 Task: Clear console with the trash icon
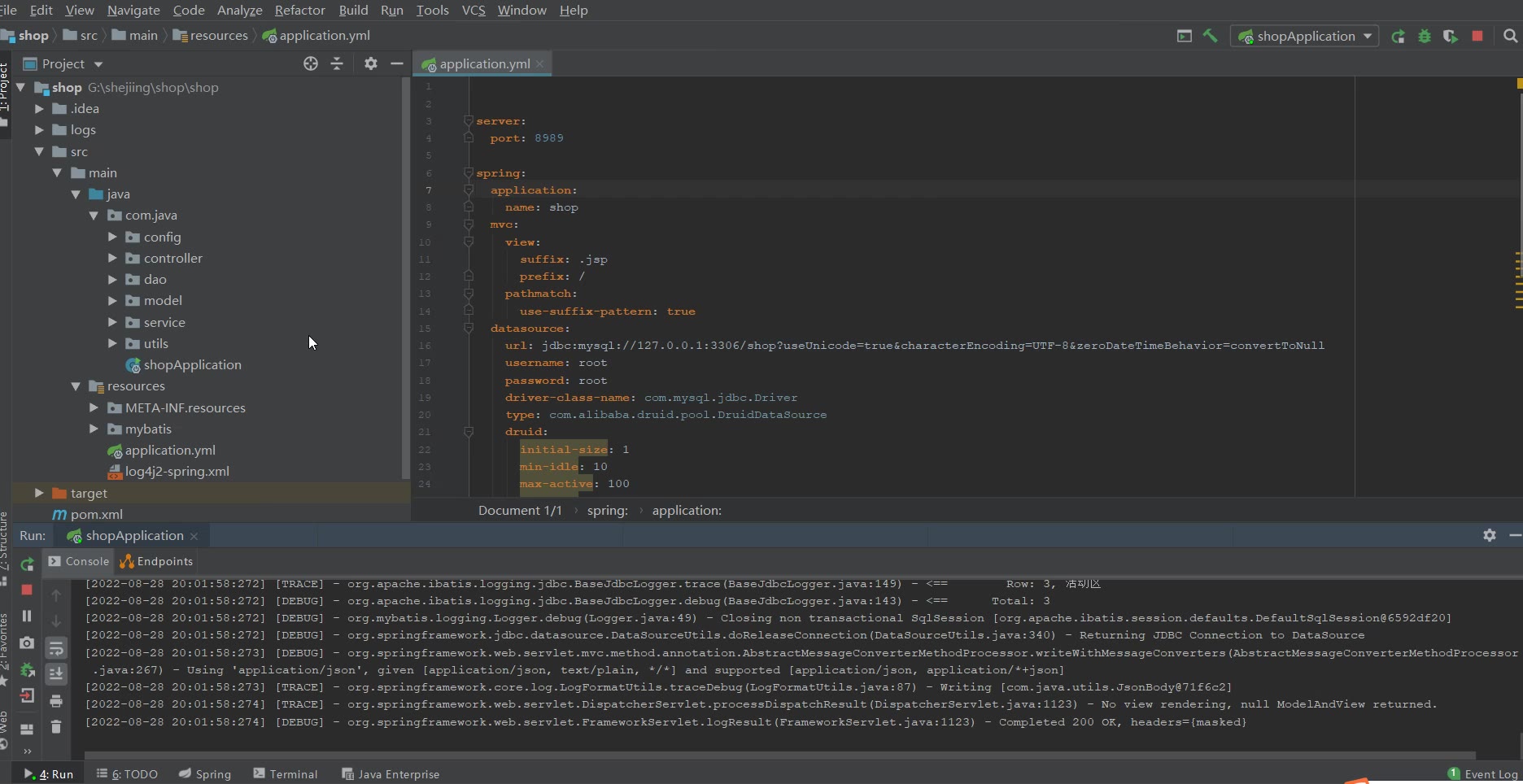click(56, 726)
